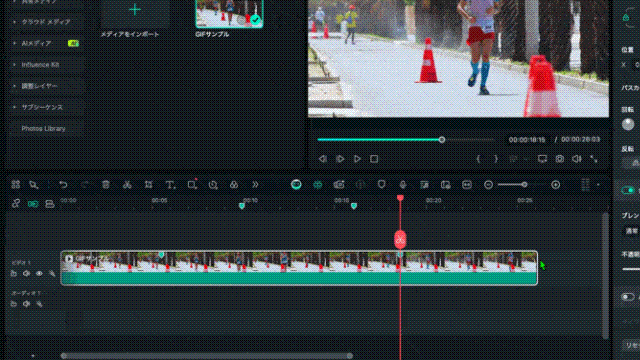Click the camera-record icon in timeline toolbar
This screenshot has height=360, width=640.
tap(339, 185)
